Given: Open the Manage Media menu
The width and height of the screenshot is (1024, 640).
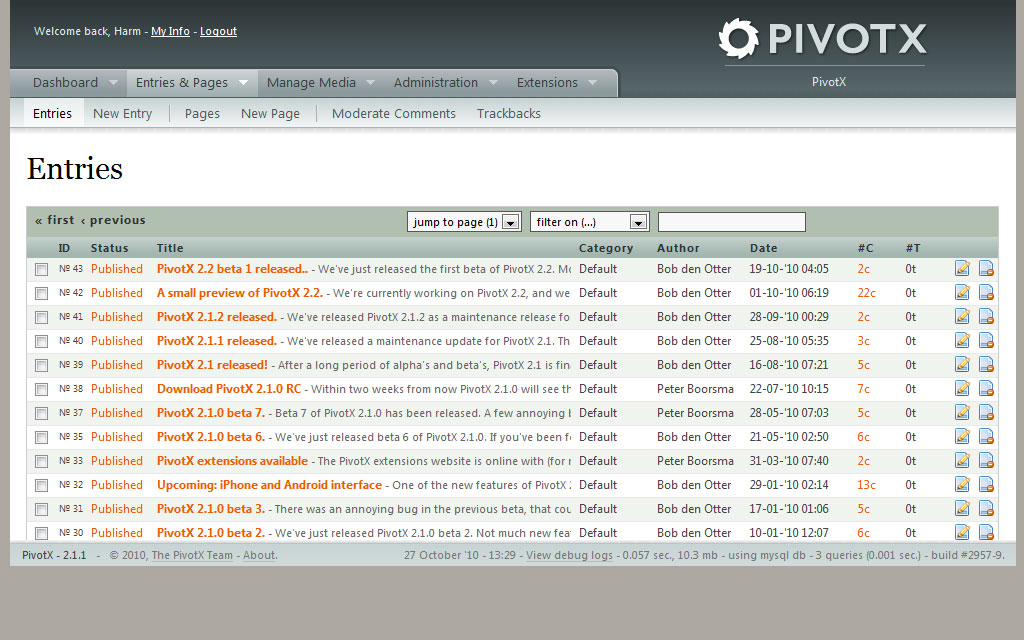Looking at the screenshot, I should click(312, 82).
